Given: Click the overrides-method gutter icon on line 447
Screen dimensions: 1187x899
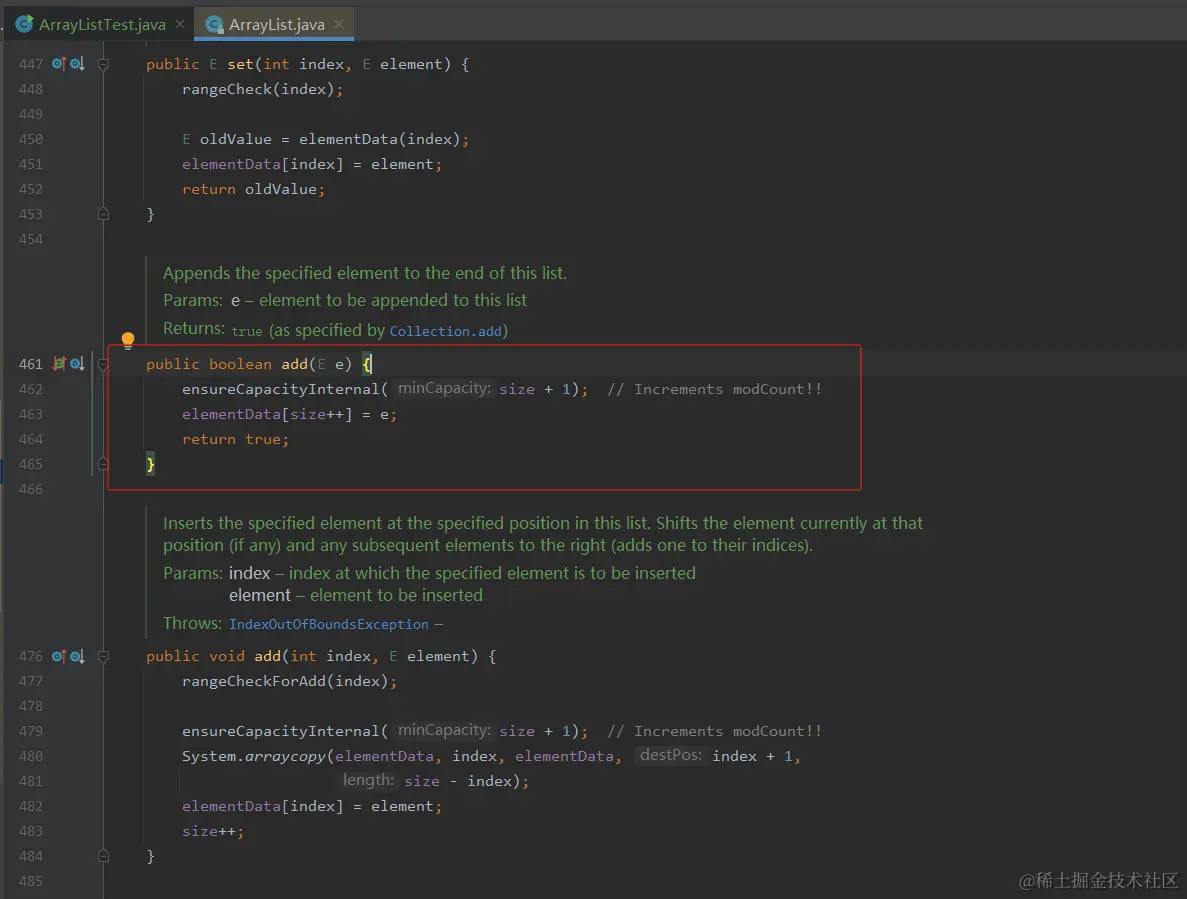Looking at the screenshot, I should pos(59,64).
